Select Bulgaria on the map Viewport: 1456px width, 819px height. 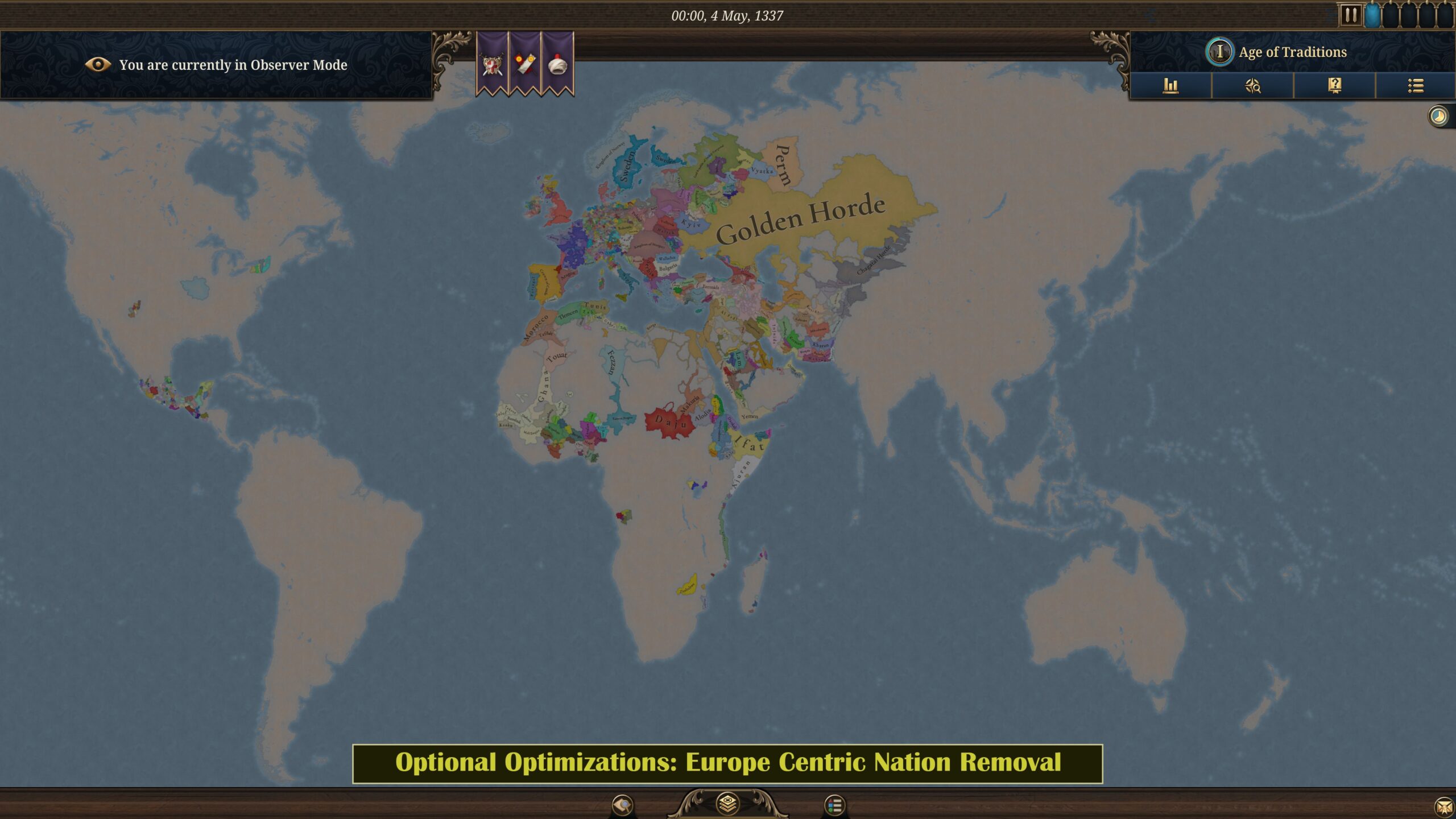[668, 267]
